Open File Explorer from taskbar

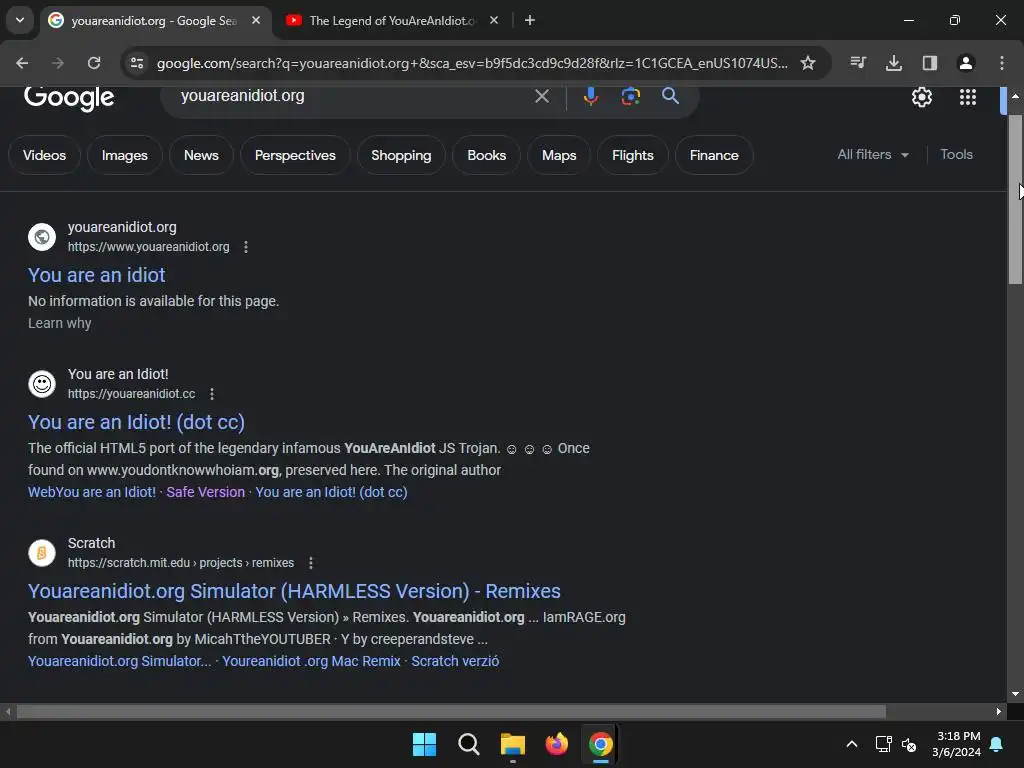[513, 744]
